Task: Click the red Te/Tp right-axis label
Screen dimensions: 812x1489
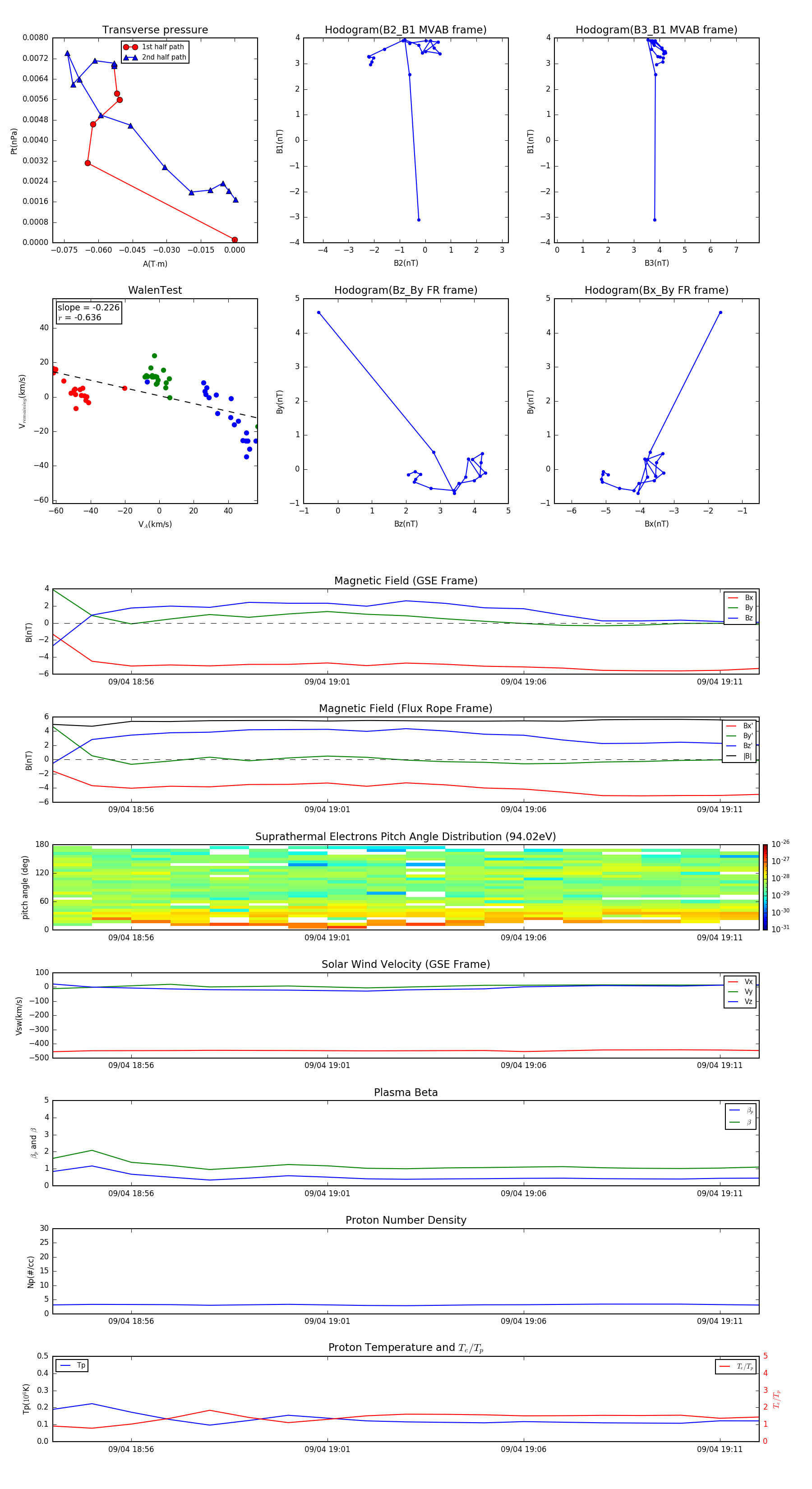Action: 777,1399
